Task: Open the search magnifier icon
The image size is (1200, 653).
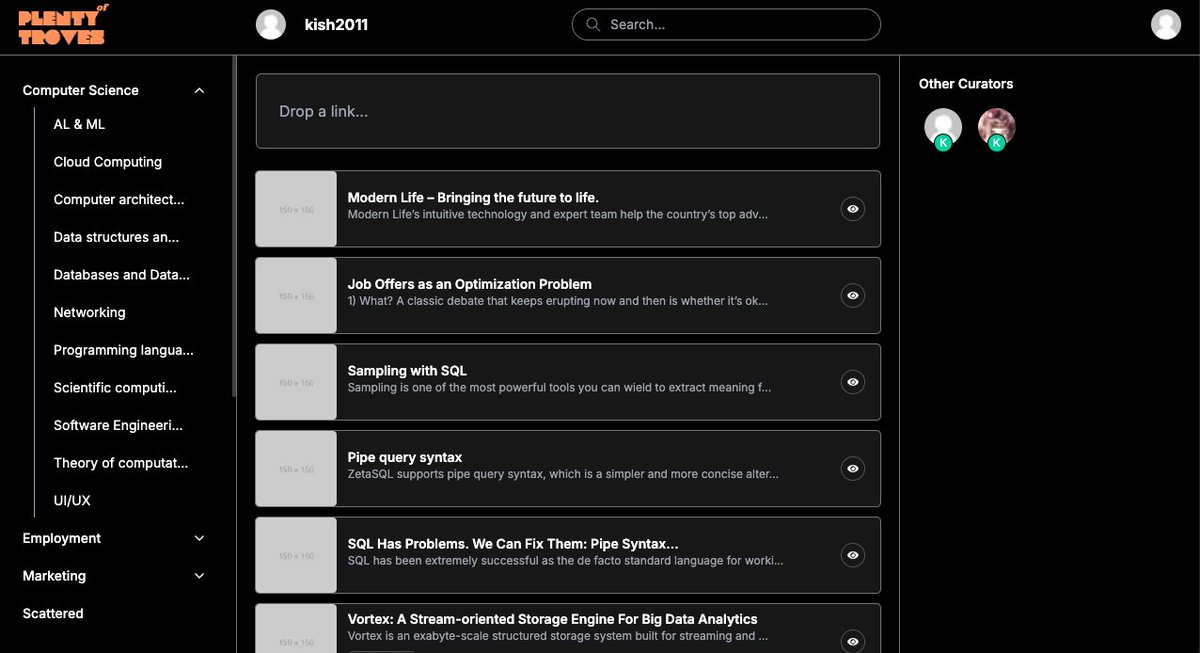Action: [x=591, y=24]
